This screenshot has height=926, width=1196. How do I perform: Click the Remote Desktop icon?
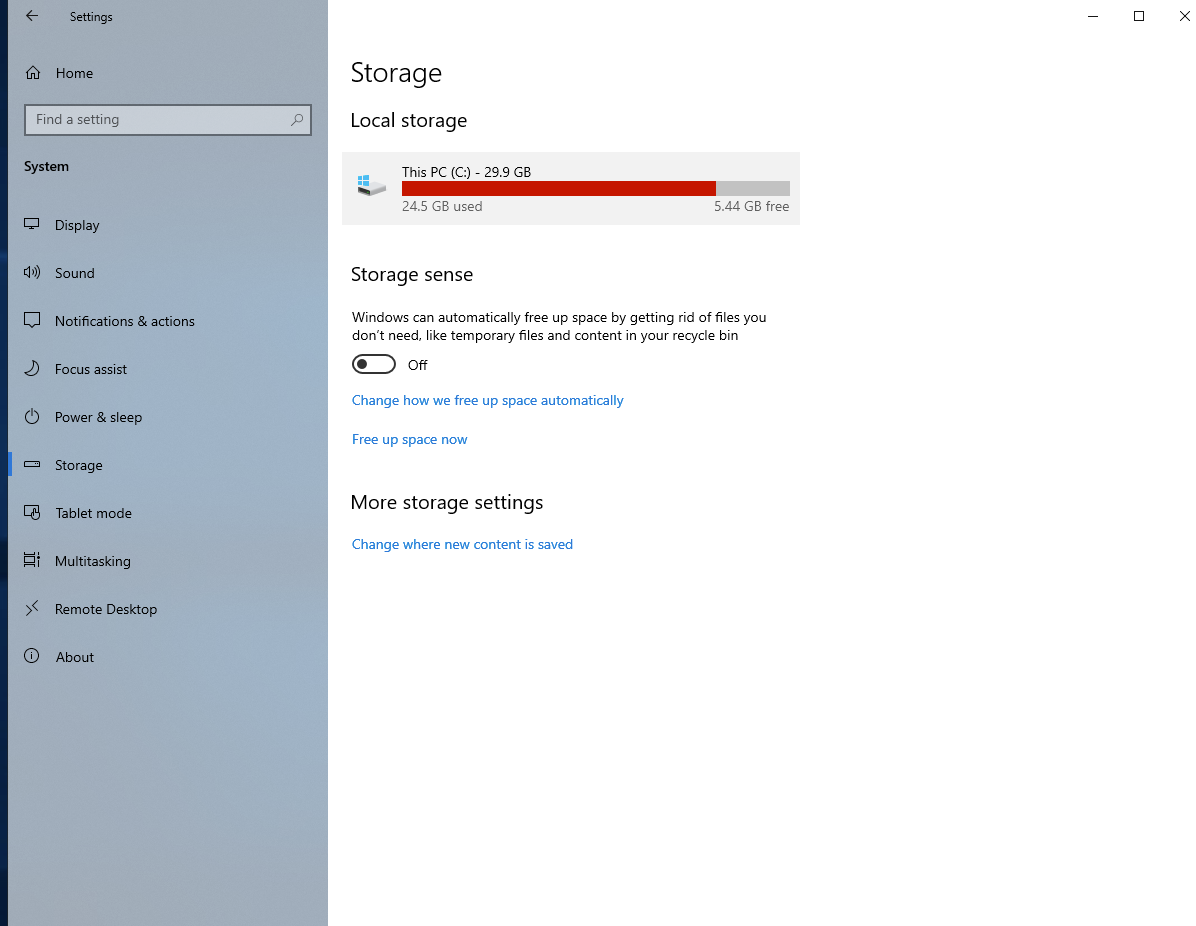(x=31, y=608)
